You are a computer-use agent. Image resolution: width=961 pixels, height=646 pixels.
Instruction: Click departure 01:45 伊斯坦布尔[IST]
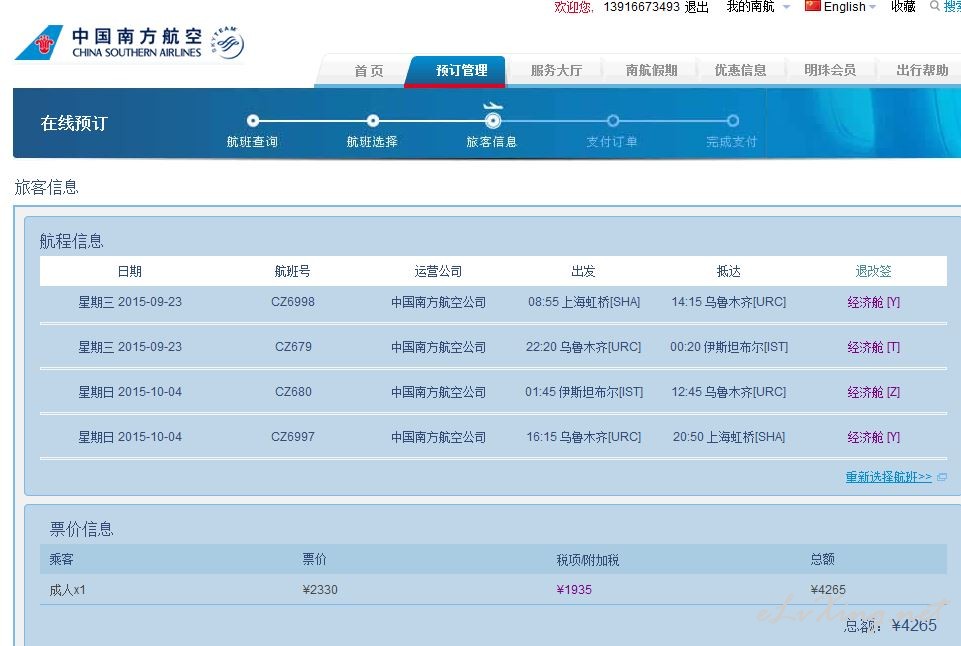(584, 392)
